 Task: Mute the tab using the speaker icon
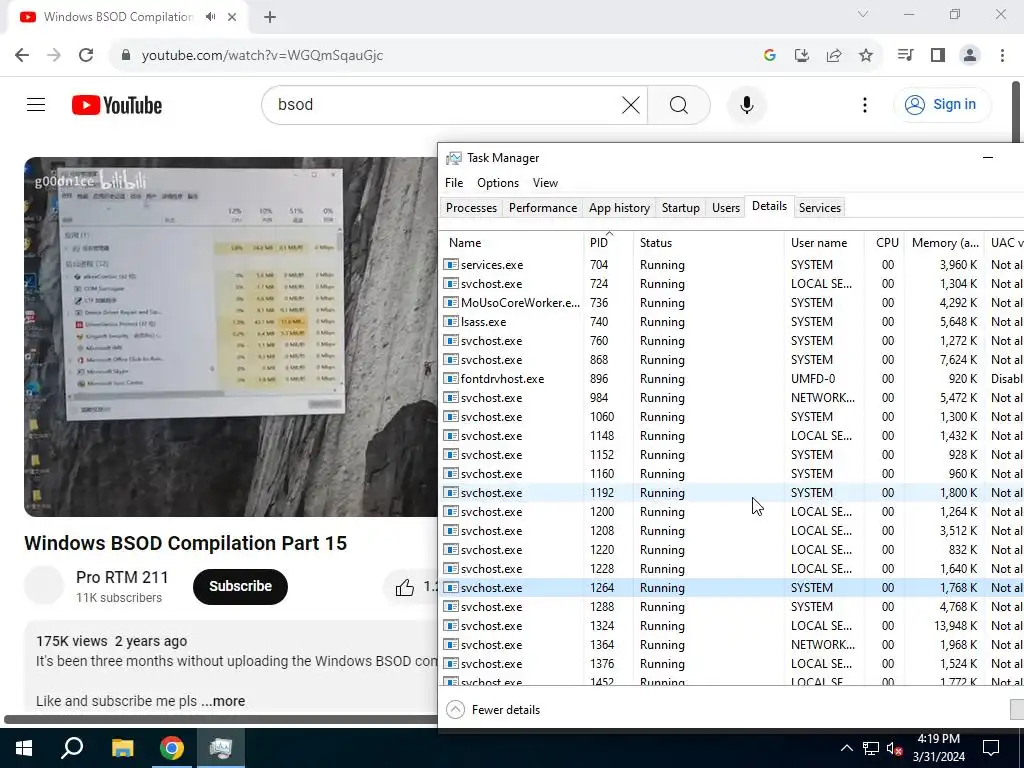coord(210,17)
